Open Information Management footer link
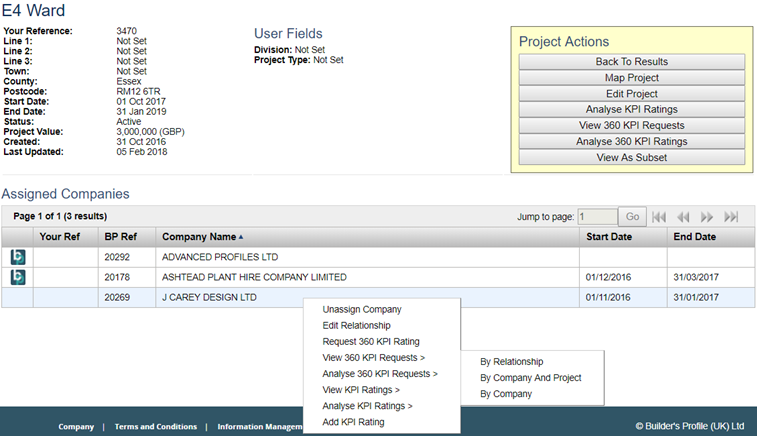 tap(260, 427)
